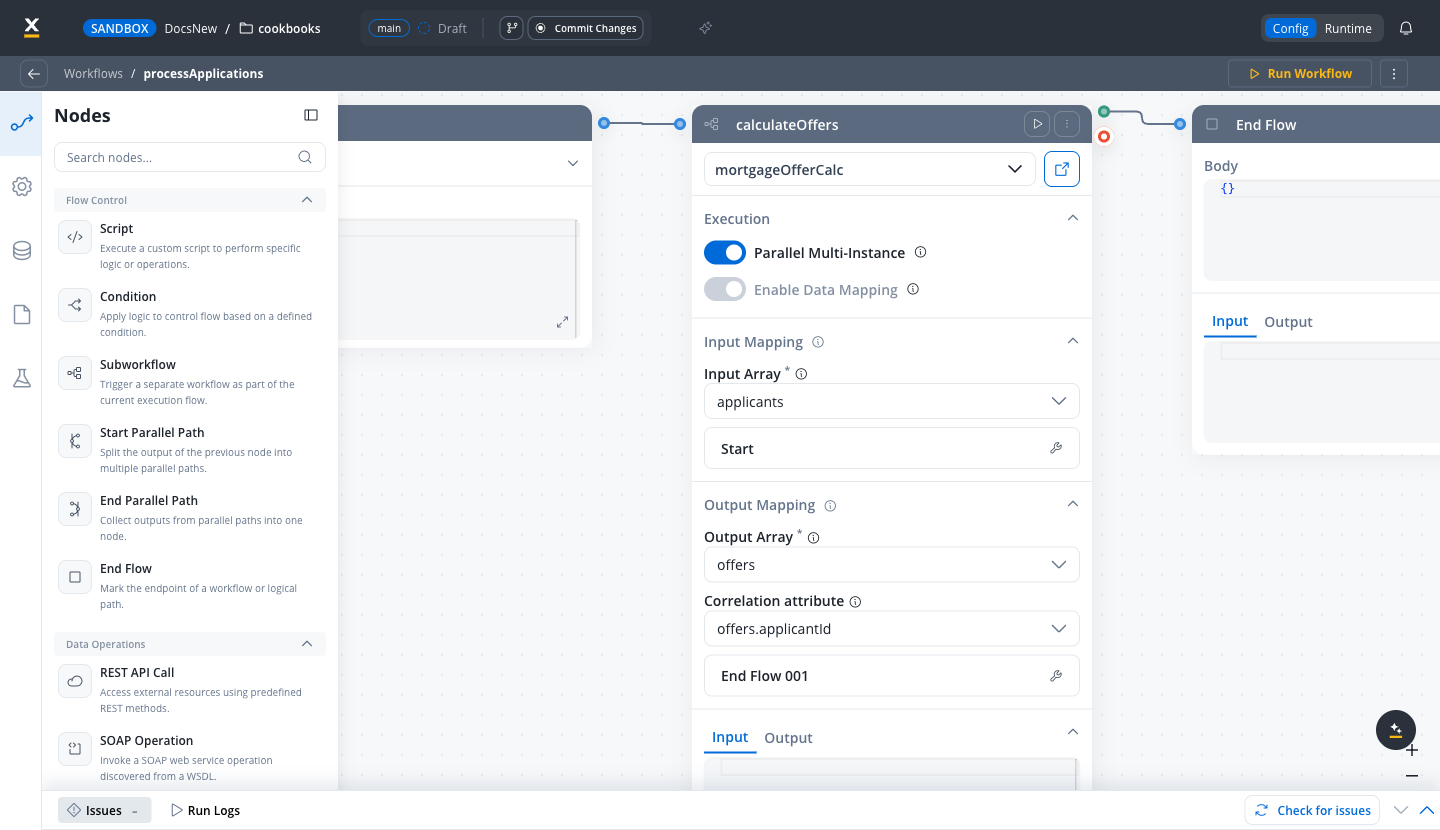Collapse the Flow Control section
The height and width of the screenshot is (830, 1440).
[307, 200]
